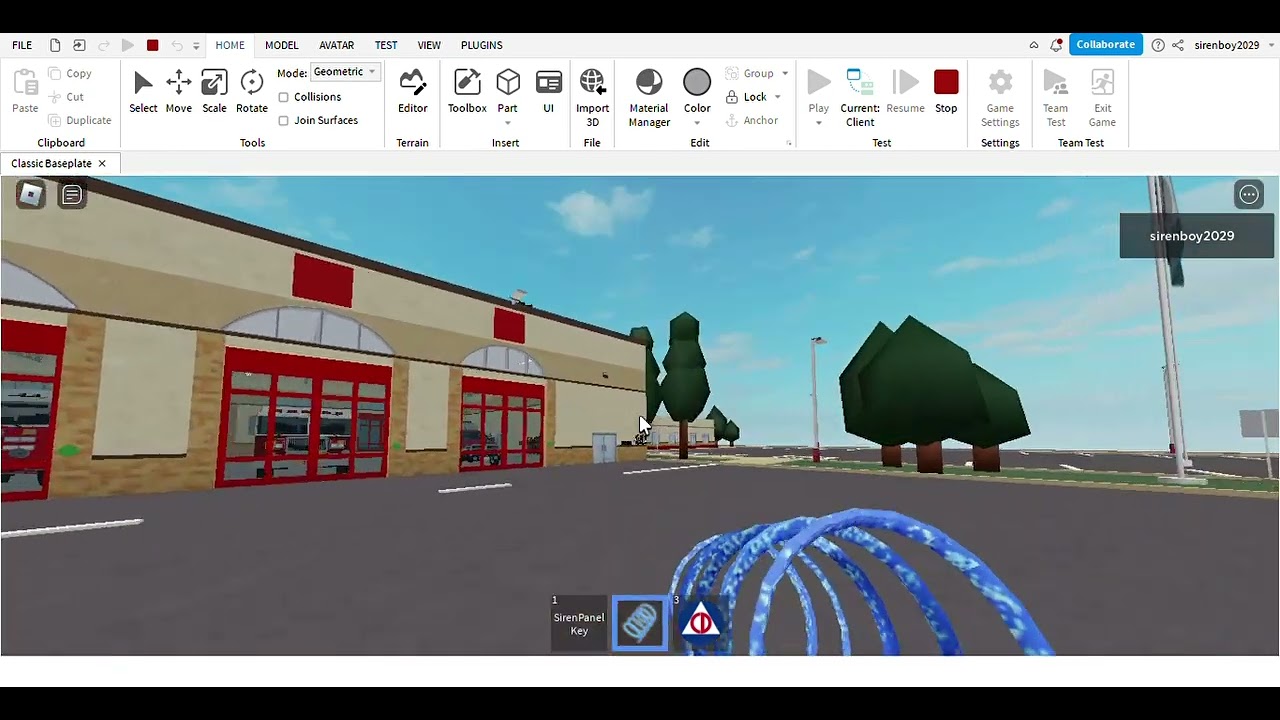Click the Copy button
Image resolution: width=1280 pixels, height=720 pixels.
(70, 74)
